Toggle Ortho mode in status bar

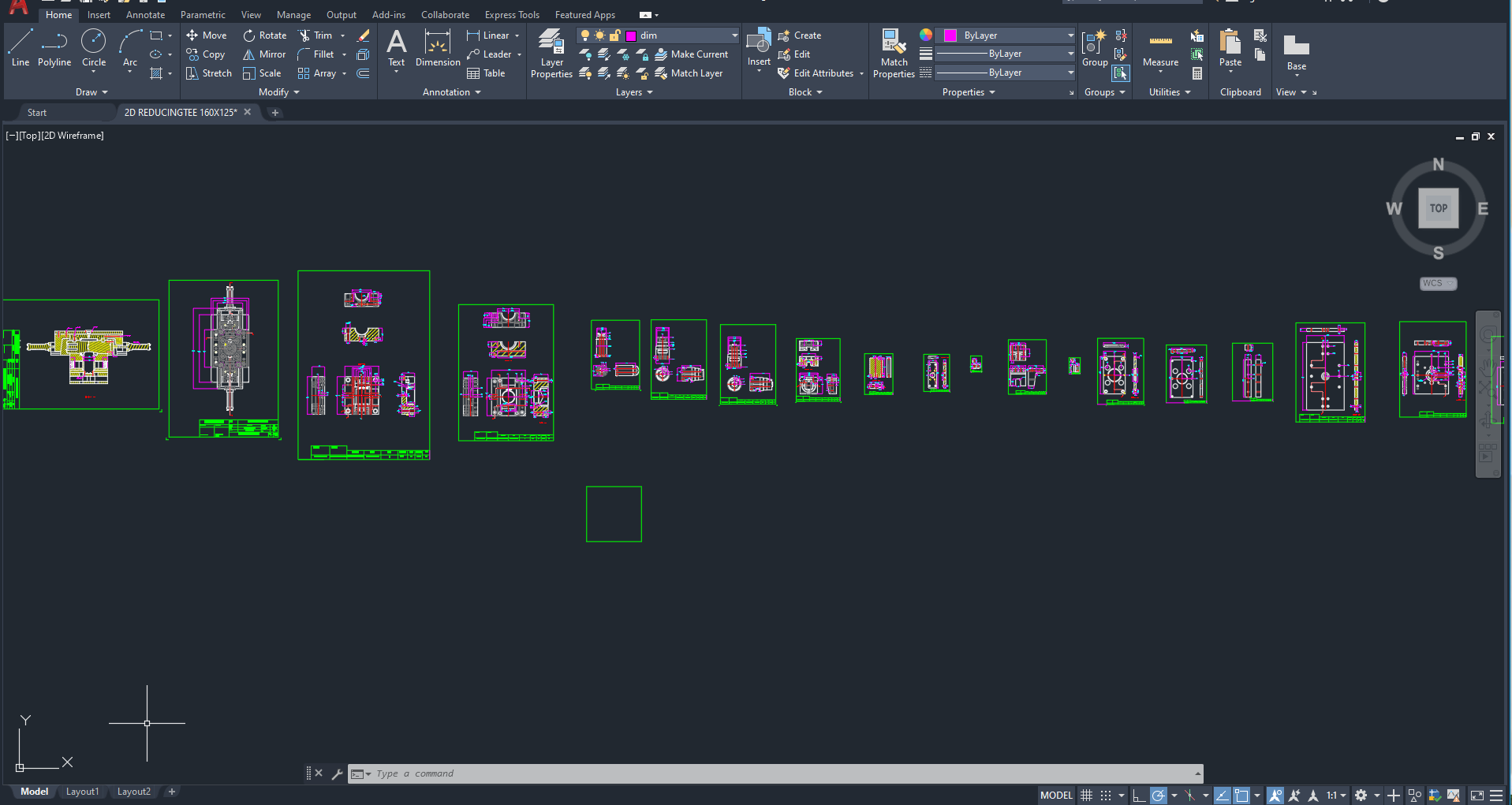tap(1138, 796)
